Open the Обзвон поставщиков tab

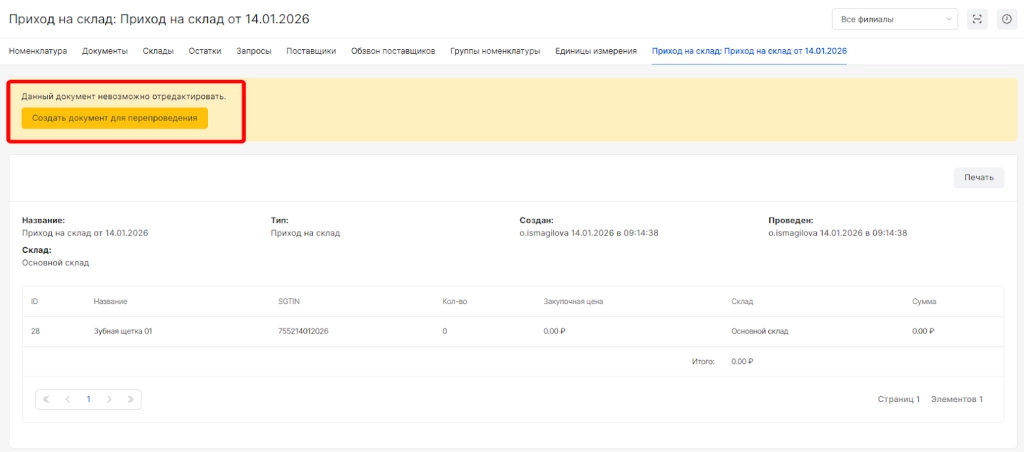(393, 50)
